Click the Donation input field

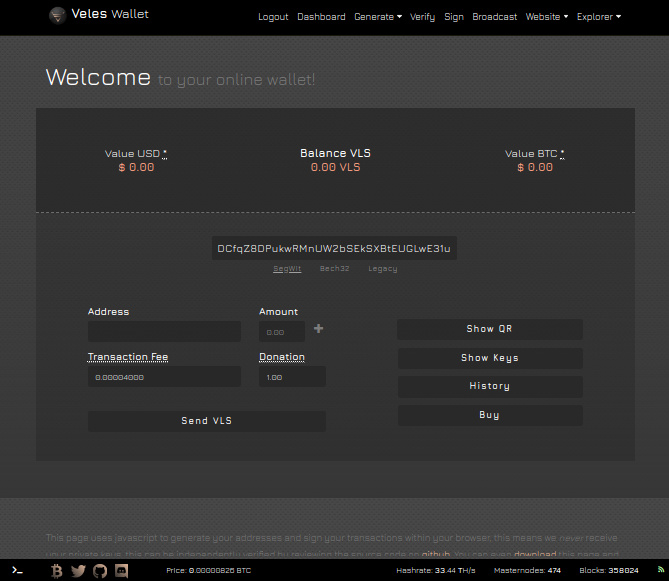pyautogui.click(x=292, y=377)
